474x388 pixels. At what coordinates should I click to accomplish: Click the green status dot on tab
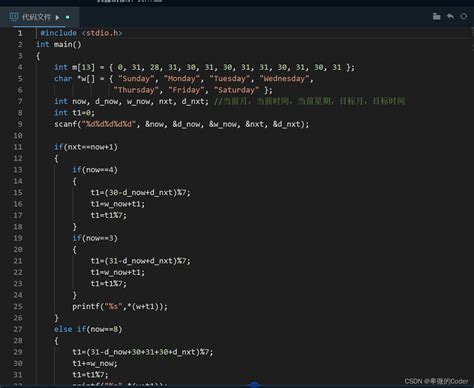tap(68, 17)
